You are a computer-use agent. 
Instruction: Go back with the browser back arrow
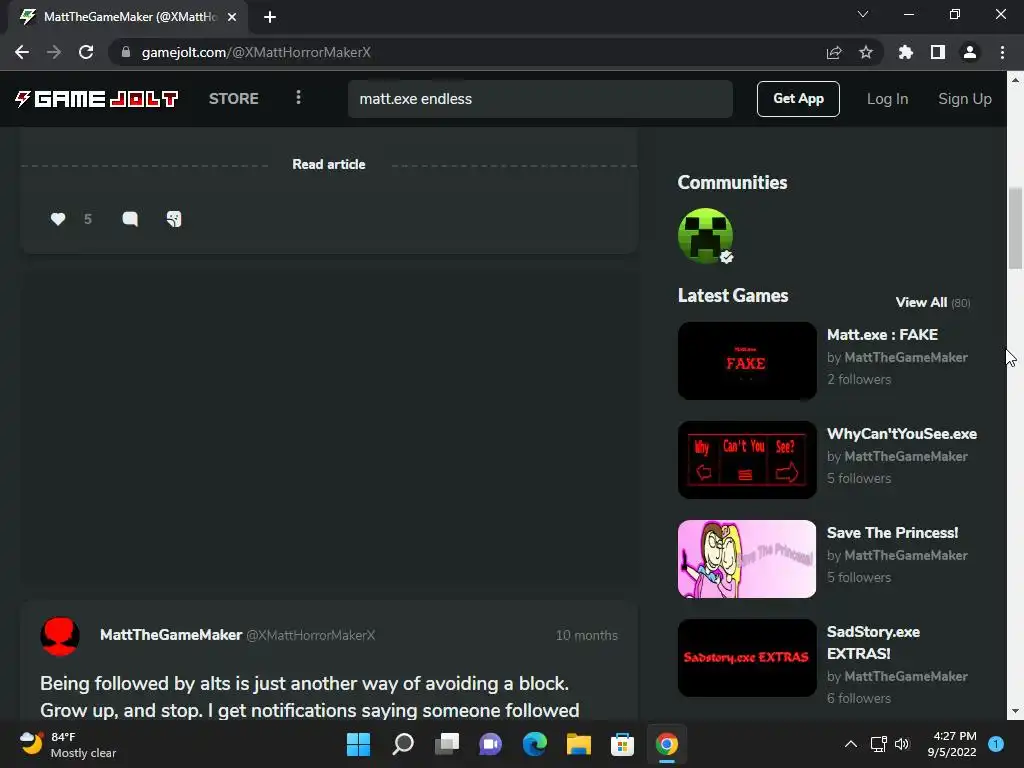[x=22, y=52]
